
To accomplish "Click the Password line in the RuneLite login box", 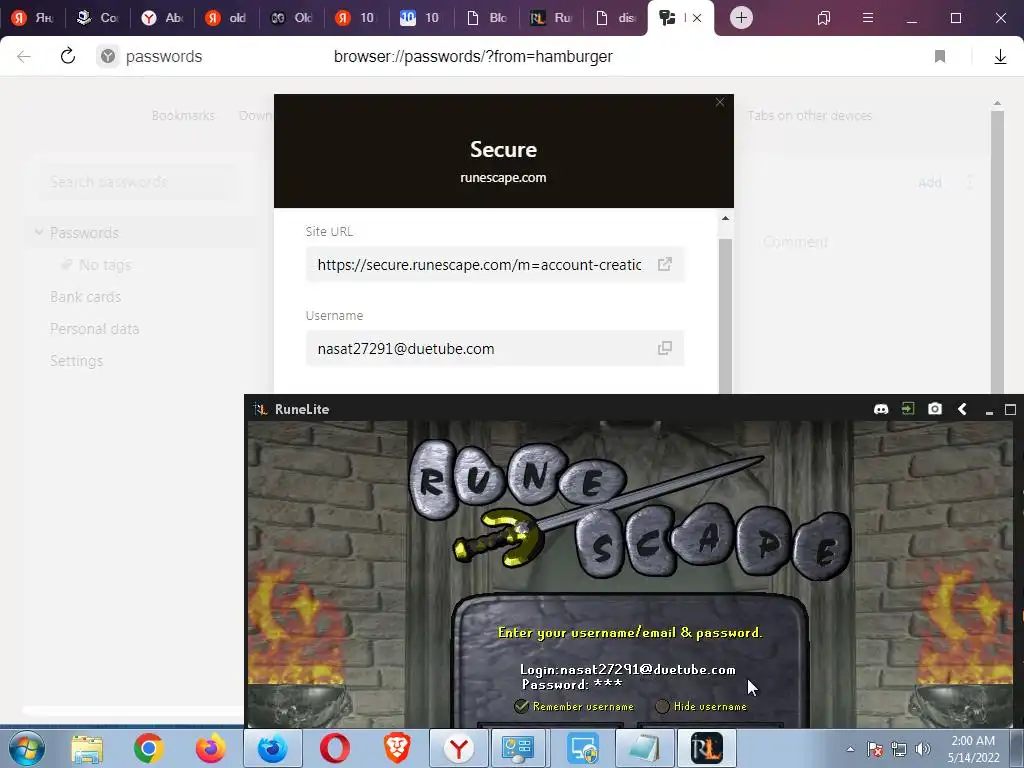I will point(572,684).
